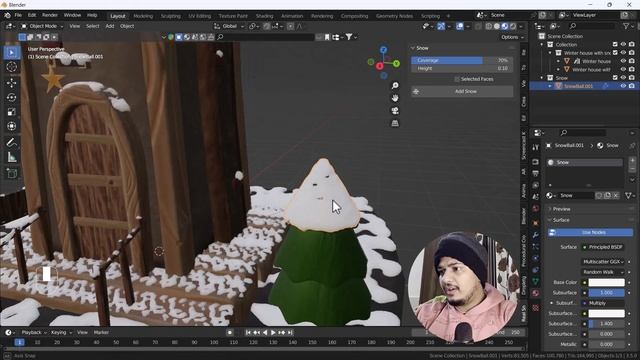Select the Measure tool
640x360 pixels.
pyautogui.click(x=11, y=157)
